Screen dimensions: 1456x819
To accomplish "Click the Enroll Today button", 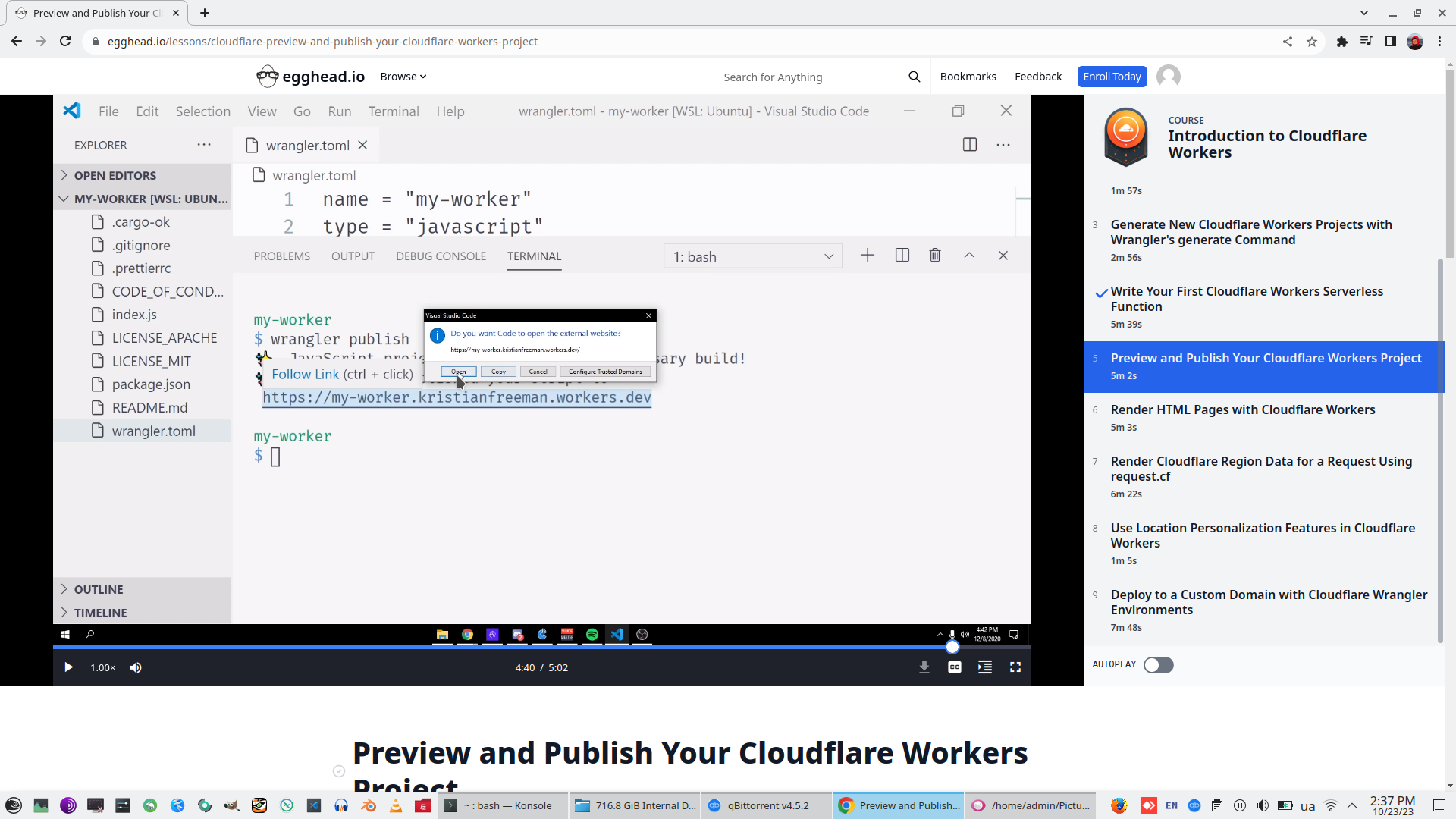I will (x=1111, y=77).
